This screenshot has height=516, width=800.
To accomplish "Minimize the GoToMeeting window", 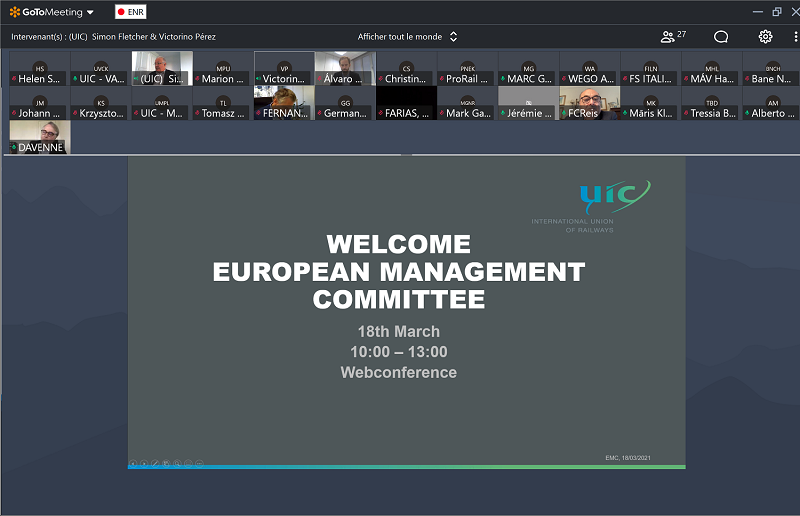I will tap(758, 12).
